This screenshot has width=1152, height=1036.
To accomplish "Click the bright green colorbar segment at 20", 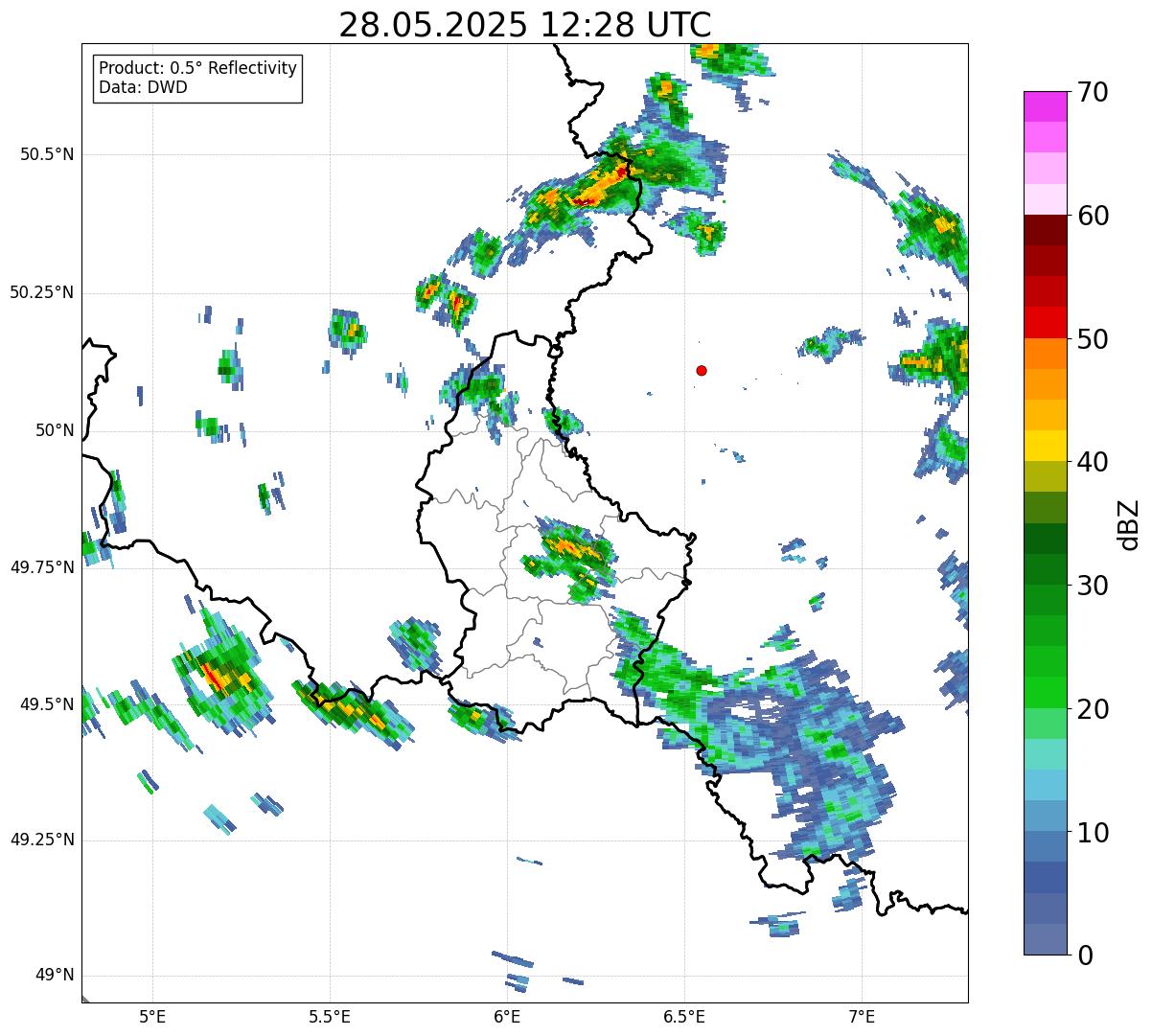I will (x=1046, y=693).
